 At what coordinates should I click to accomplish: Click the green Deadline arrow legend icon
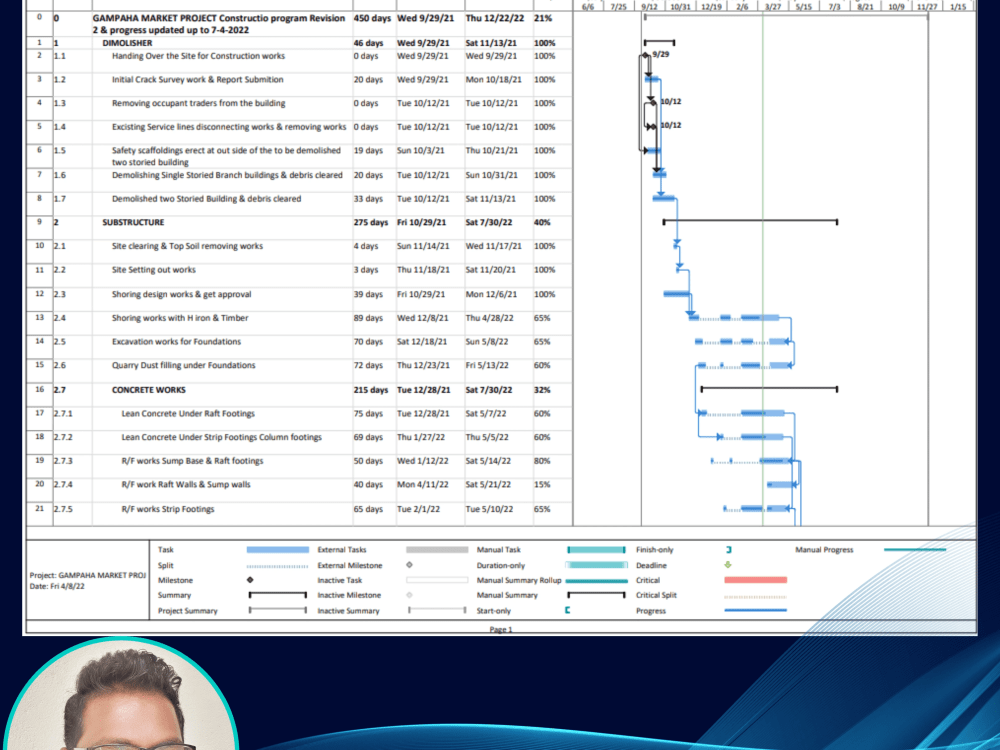pos(728,565)
